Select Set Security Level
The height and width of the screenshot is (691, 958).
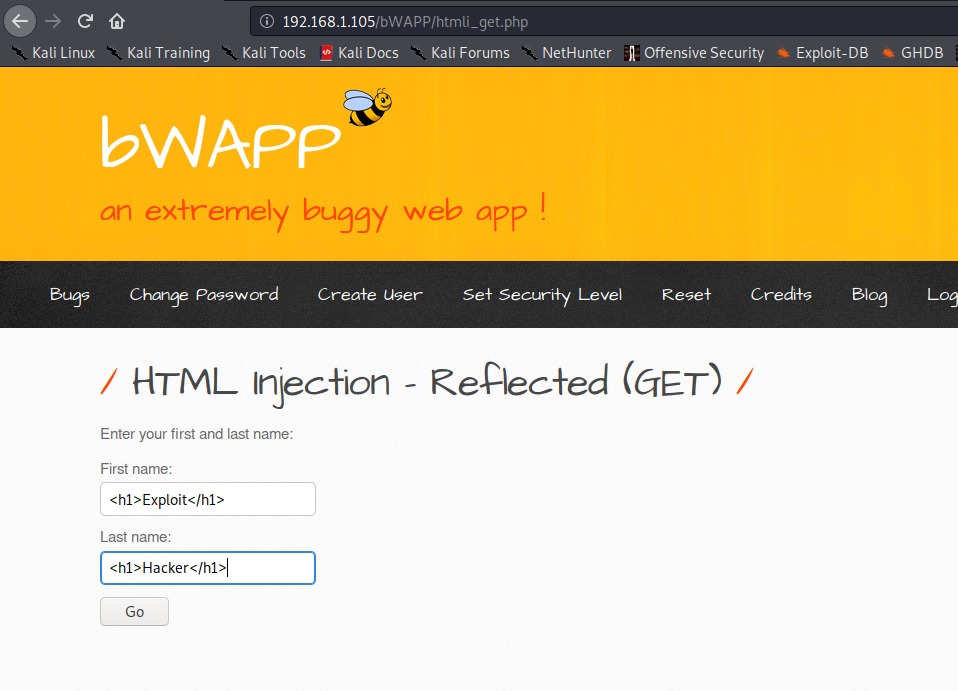point(542,295)
